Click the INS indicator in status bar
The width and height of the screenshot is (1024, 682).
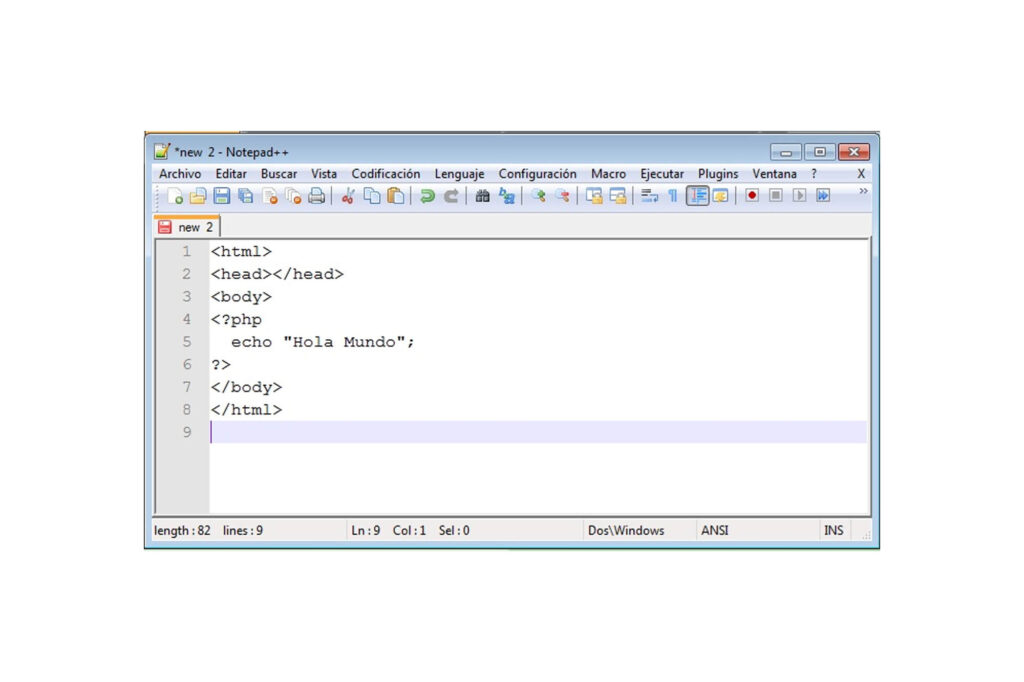pyautogui.click(x=833, y=531)
